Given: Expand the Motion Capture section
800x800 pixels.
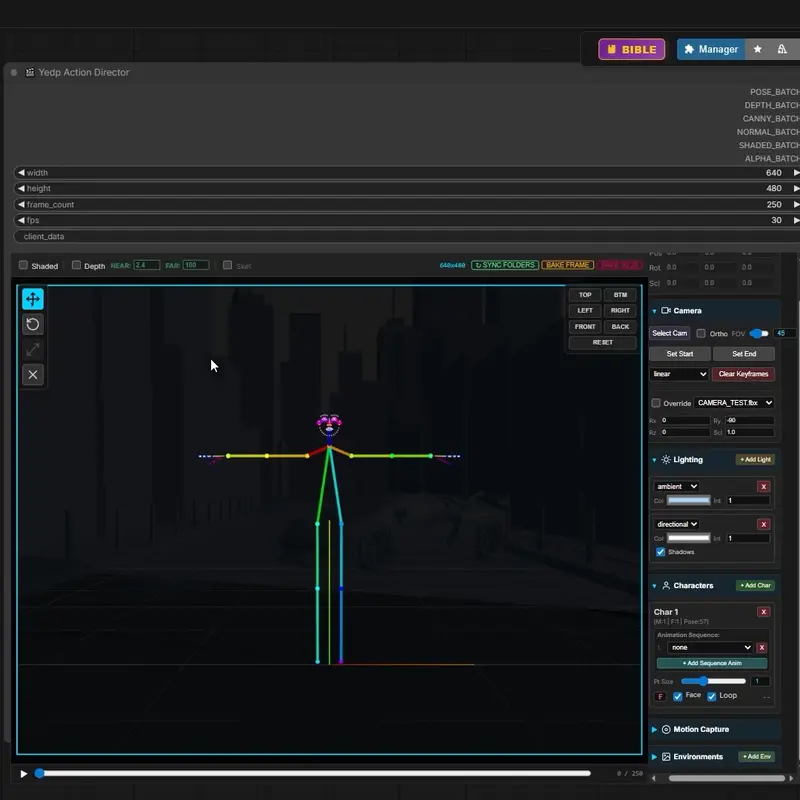Looking at the screenshot, I should coord(654,730).
